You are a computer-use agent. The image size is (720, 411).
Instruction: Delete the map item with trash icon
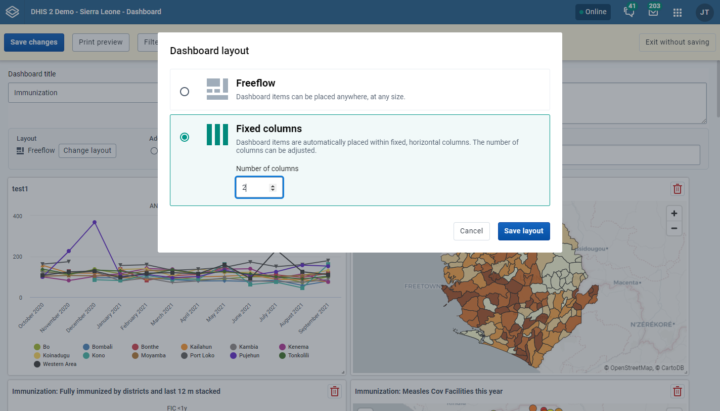(677, 189)
